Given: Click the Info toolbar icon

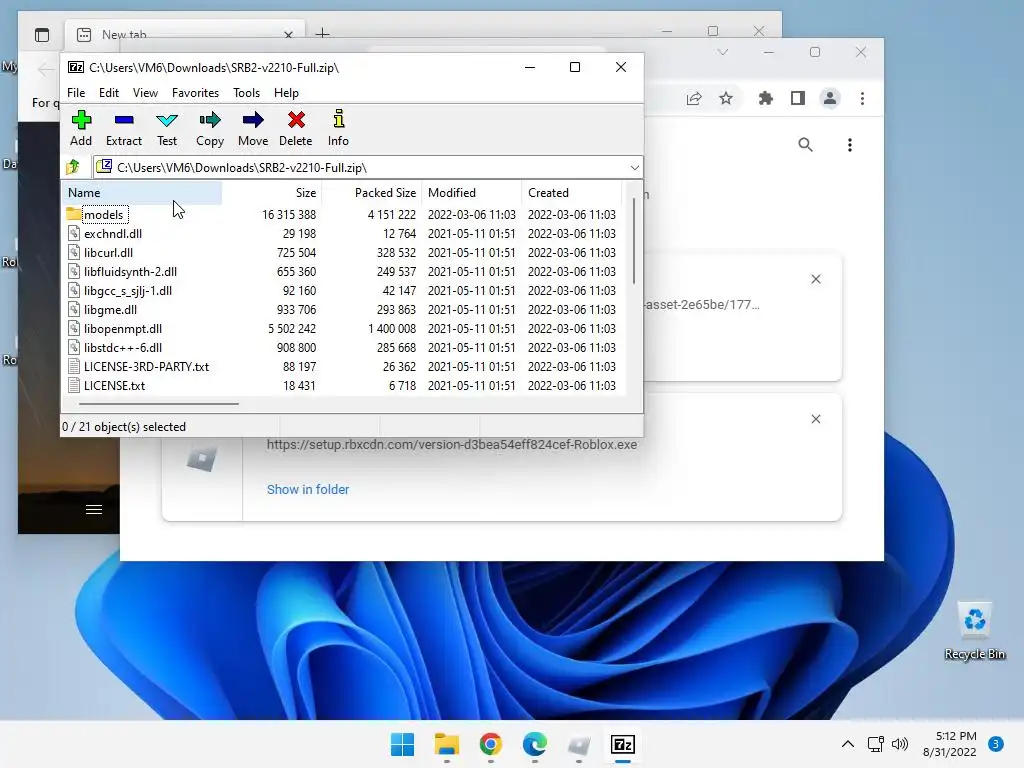Looking at the screenshot, I should [x=338, y=128].
